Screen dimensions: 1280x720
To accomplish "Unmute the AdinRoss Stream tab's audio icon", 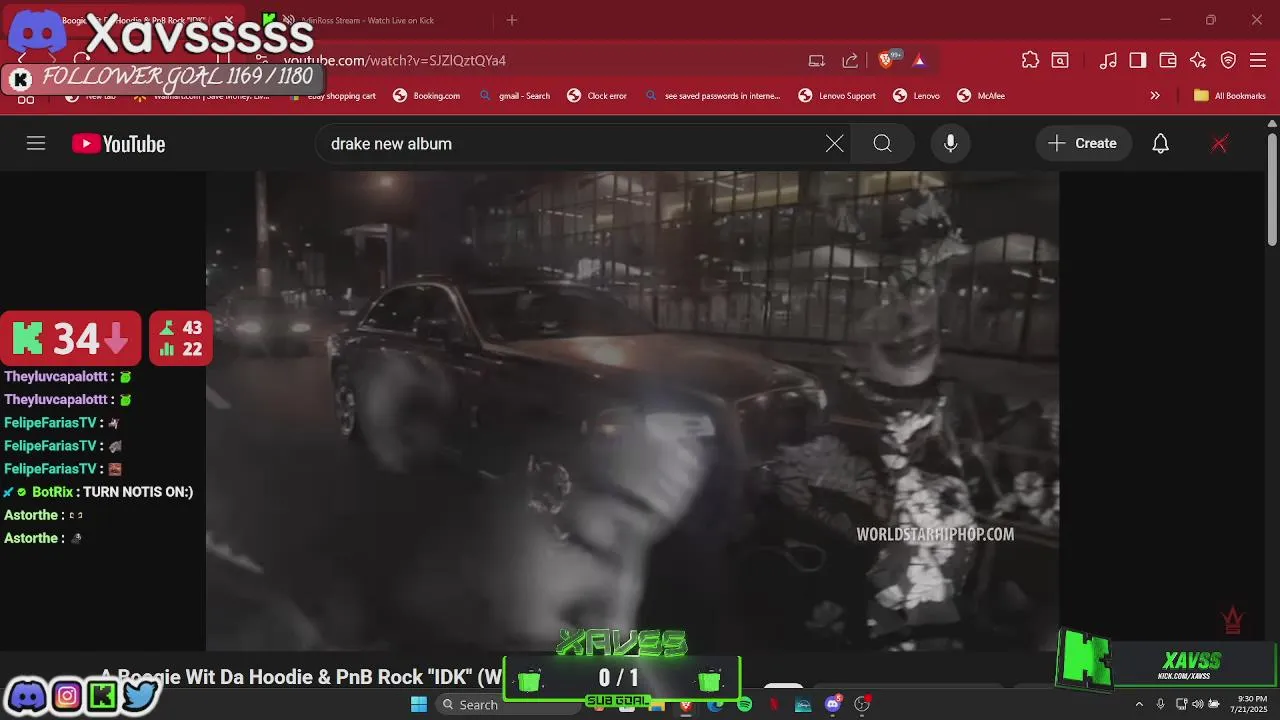I will click(288, 20).
